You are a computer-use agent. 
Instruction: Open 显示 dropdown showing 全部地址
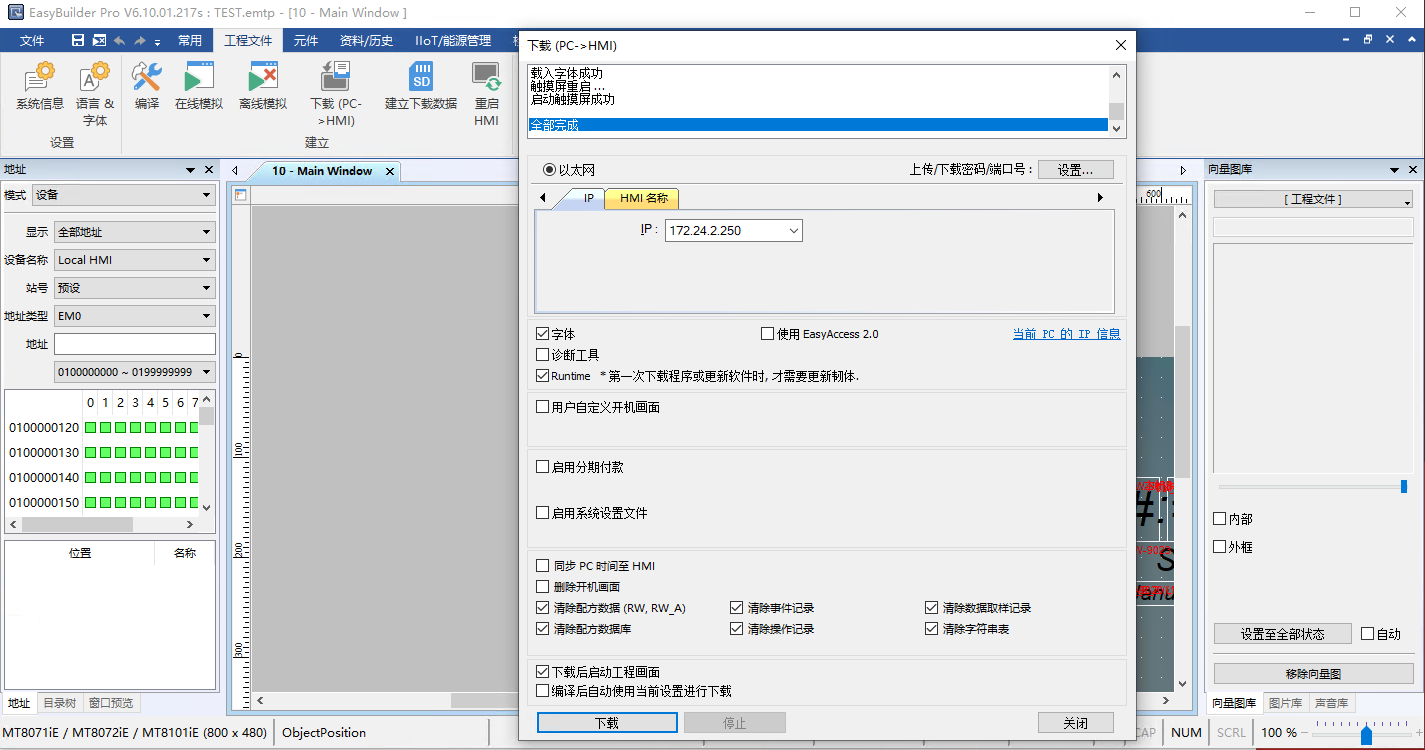135,232
